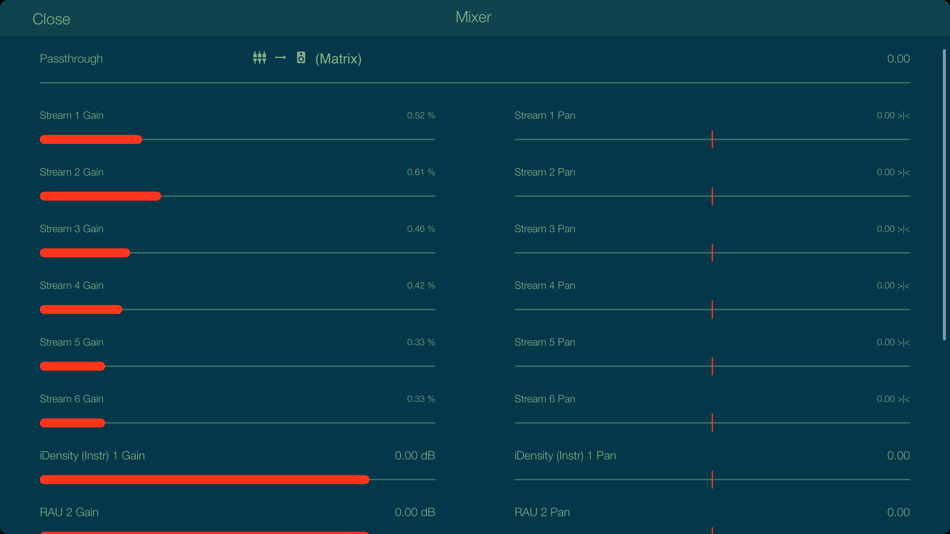
Task: Set the Stream 3 Gain slider
Action: point(238,253)
